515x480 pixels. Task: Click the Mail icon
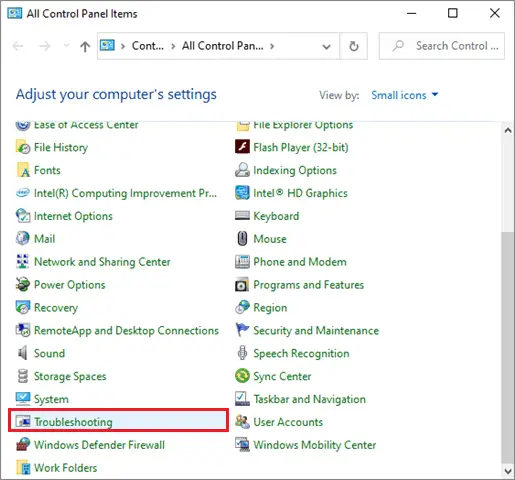tap(23, 239)
